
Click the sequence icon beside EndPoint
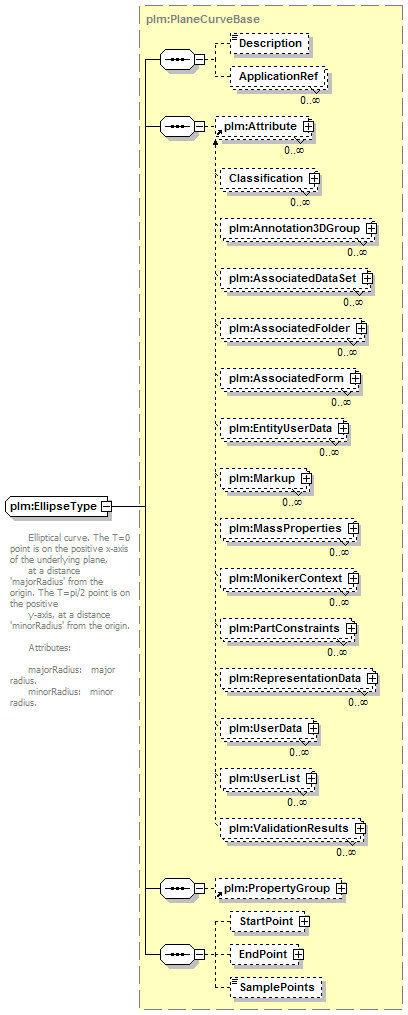point(177,954)
